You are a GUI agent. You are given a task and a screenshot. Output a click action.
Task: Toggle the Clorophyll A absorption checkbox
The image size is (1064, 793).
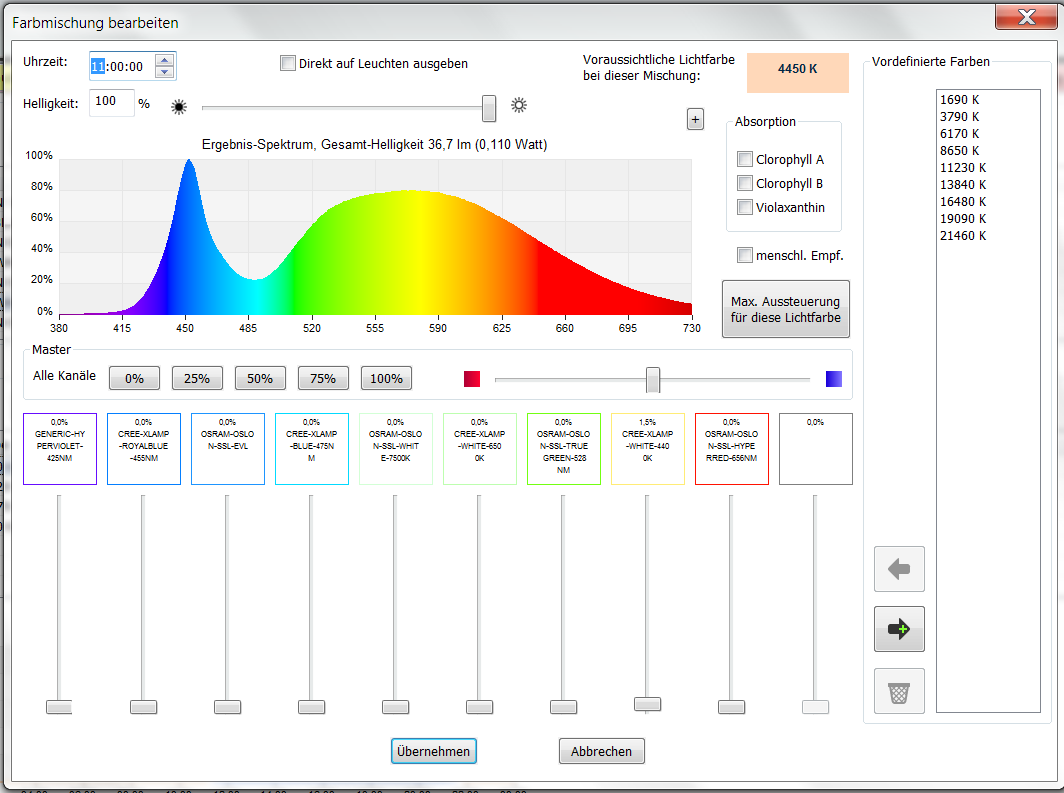744,159
